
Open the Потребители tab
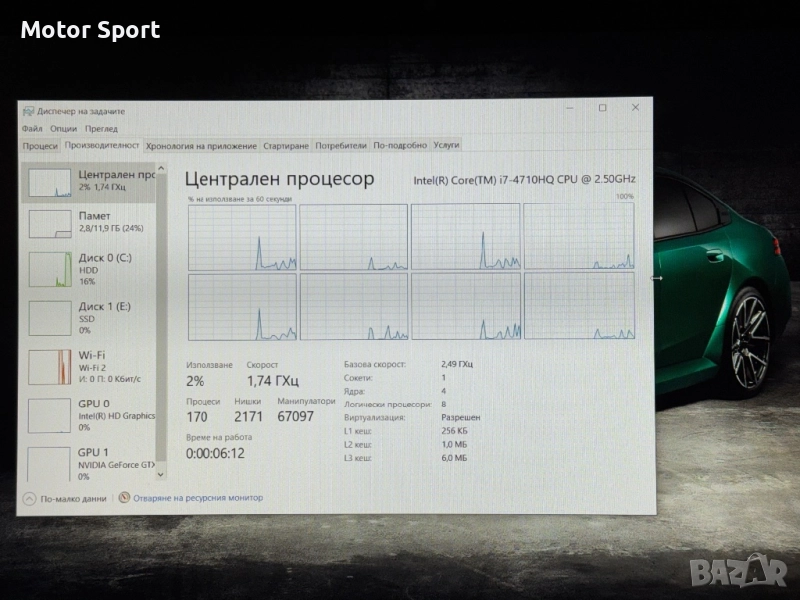point(341,146)
